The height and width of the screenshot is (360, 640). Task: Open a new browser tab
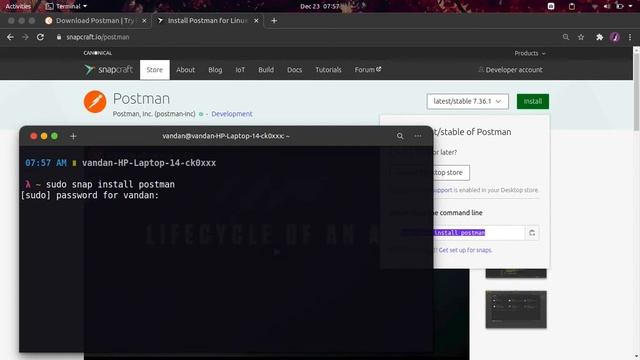pos(274,20)
